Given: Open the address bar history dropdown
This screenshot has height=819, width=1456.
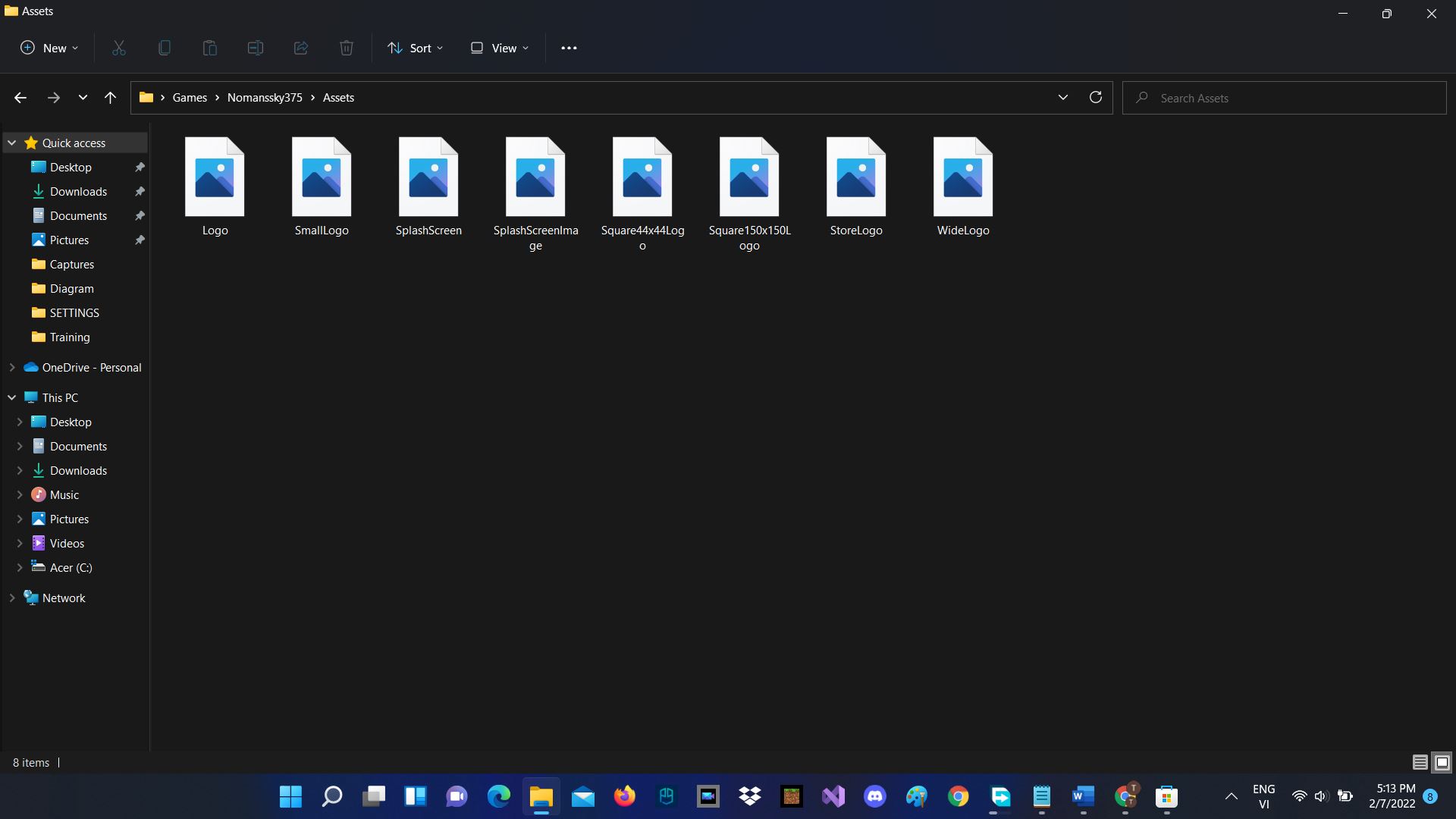Looking at the screenshot, I should click(1062, 98).
